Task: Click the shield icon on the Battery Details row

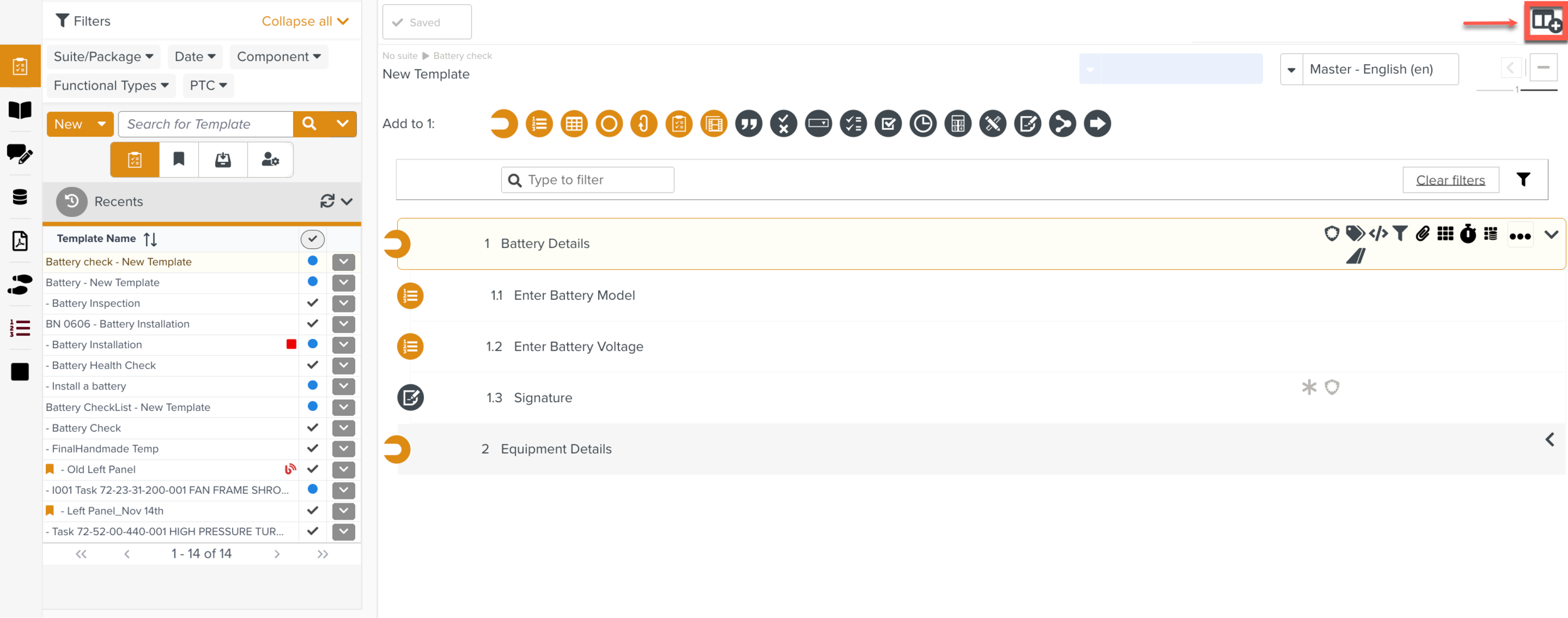Action: click(x=1331, y=234)
